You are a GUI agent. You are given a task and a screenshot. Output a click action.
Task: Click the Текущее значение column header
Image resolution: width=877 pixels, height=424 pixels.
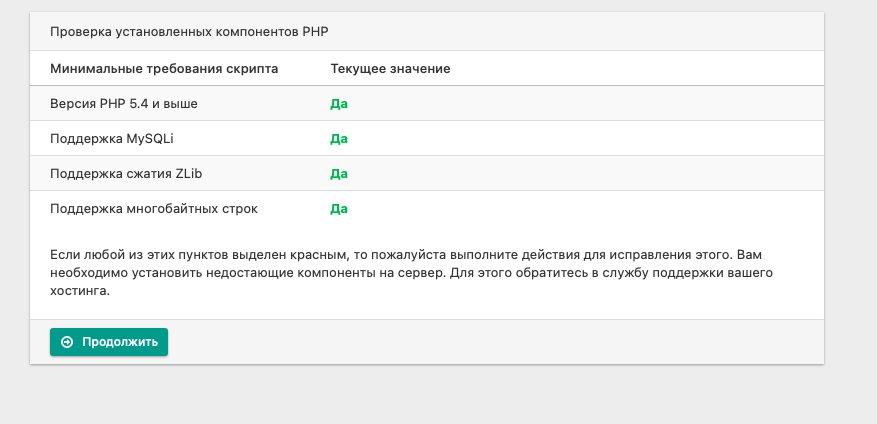(390, 69)
